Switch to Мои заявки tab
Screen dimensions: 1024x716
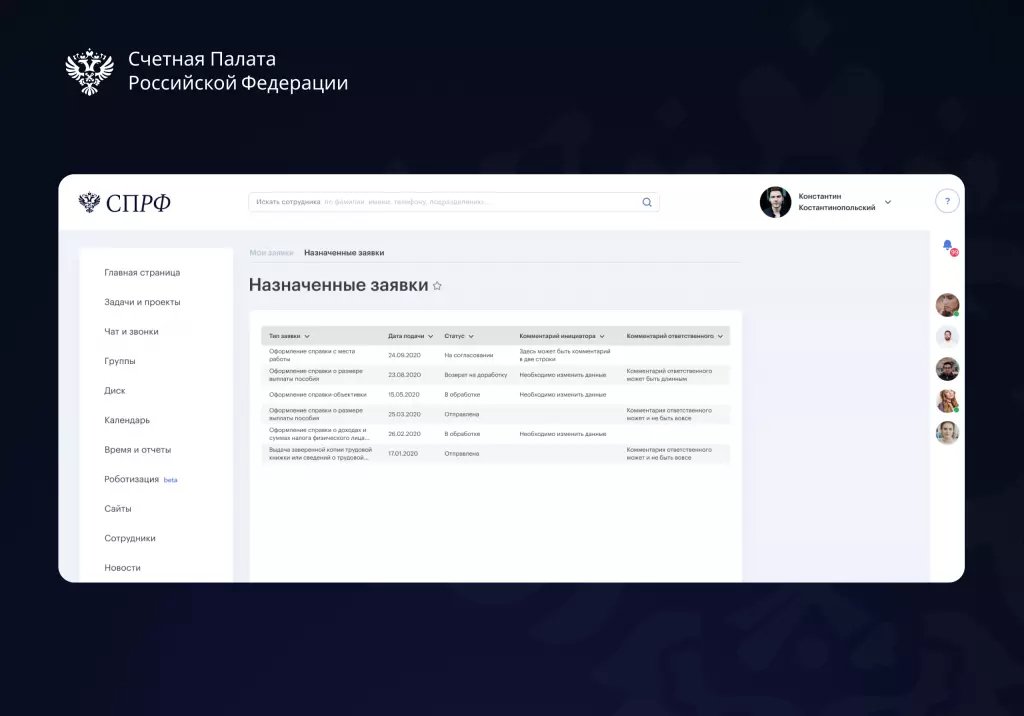point(271,253)
